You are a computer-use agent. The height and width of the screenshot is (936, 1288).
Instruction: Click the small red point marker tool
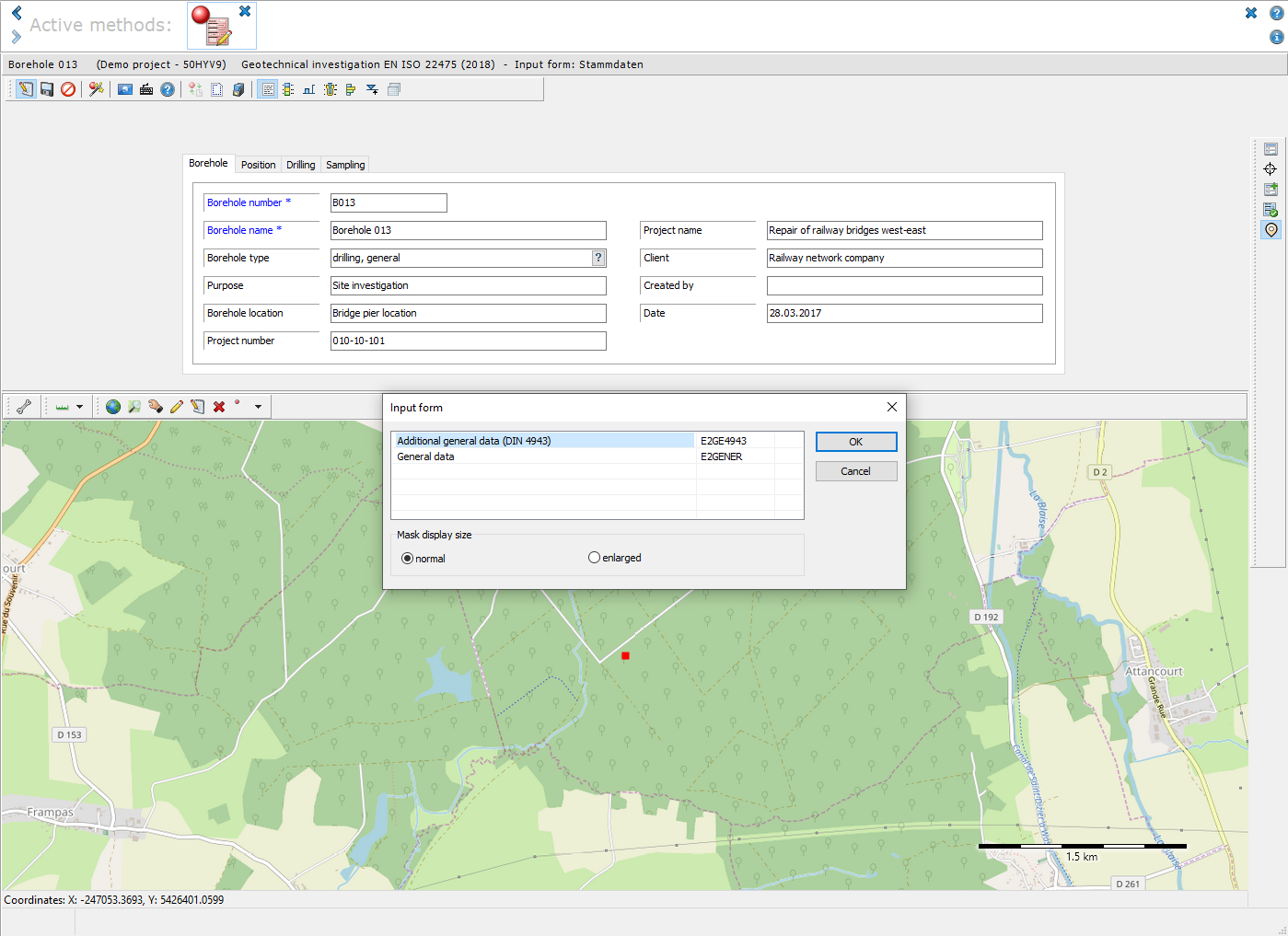click(x=238, y=403)
